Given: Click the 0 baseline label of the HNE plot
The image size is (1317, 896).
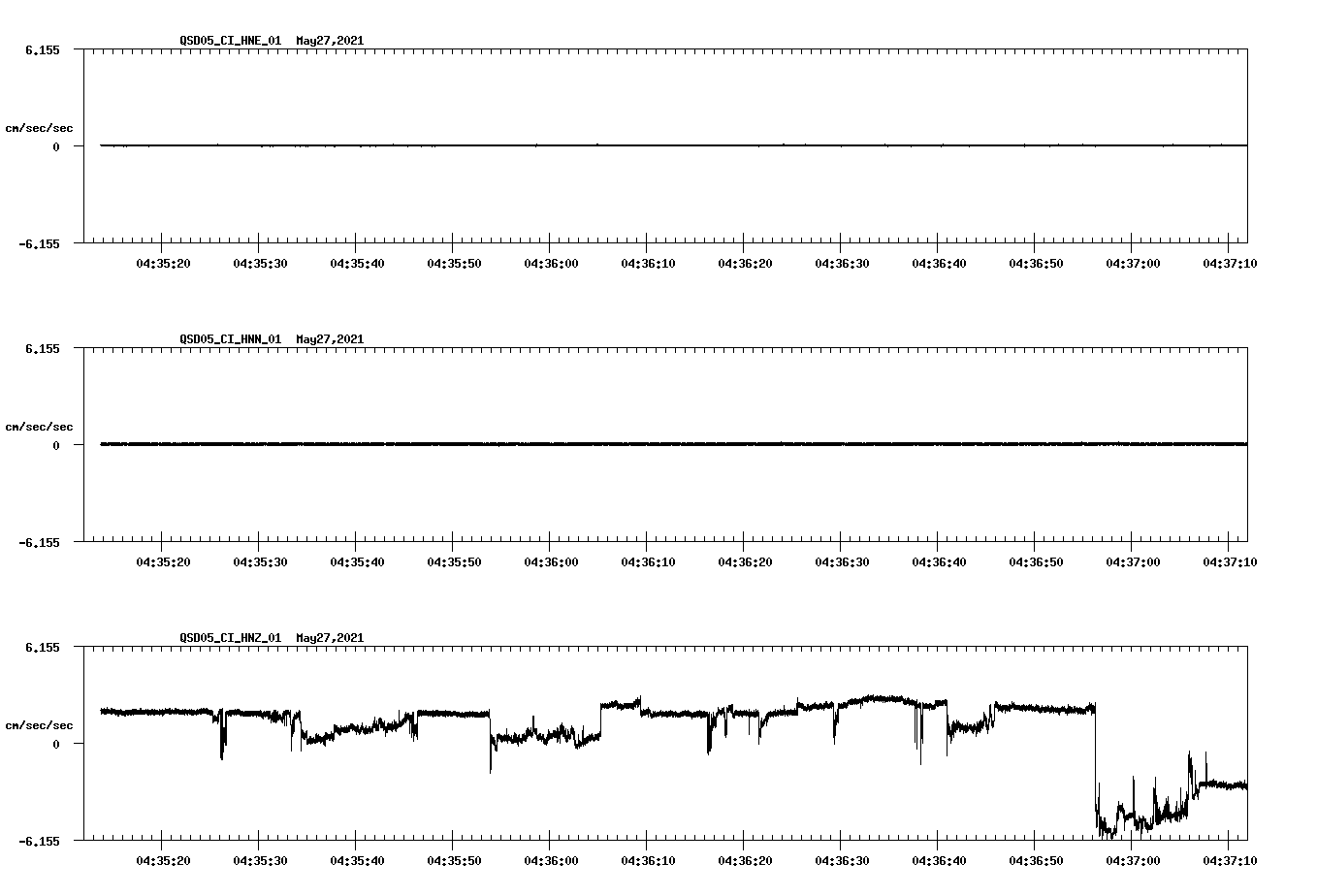Looking at the screenshot, I should click(x=54, y=145).
